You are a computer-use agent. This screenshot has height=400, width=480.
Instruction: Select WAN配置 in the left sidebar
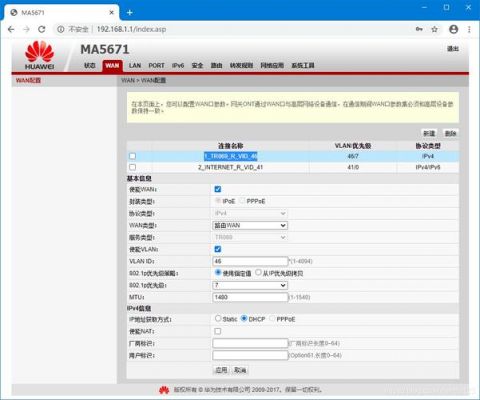tap(28, 80)
